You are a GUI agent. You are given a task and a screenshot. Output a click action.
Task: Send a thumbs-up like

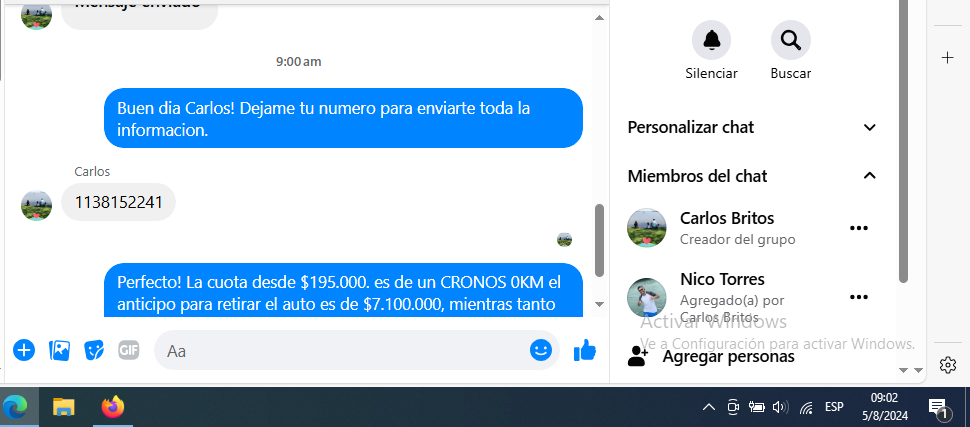585,350
